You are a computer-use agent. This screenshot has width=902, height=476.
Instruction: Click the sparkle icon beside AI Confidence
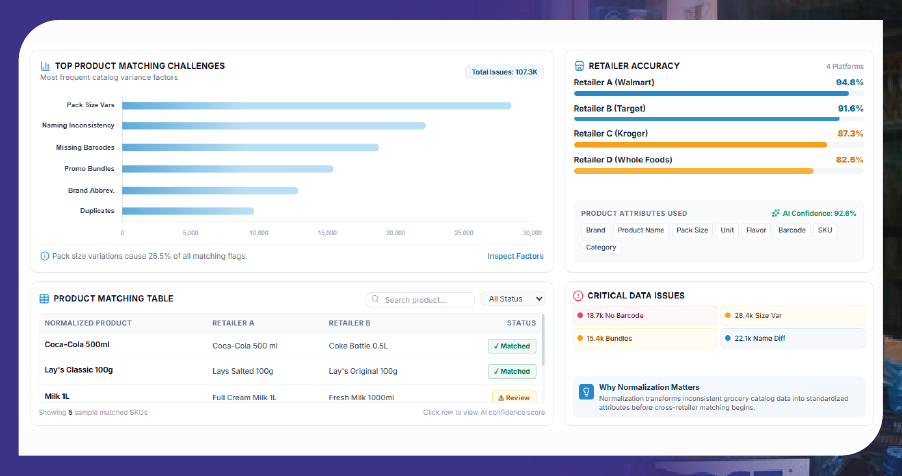(x=775, y=214)
